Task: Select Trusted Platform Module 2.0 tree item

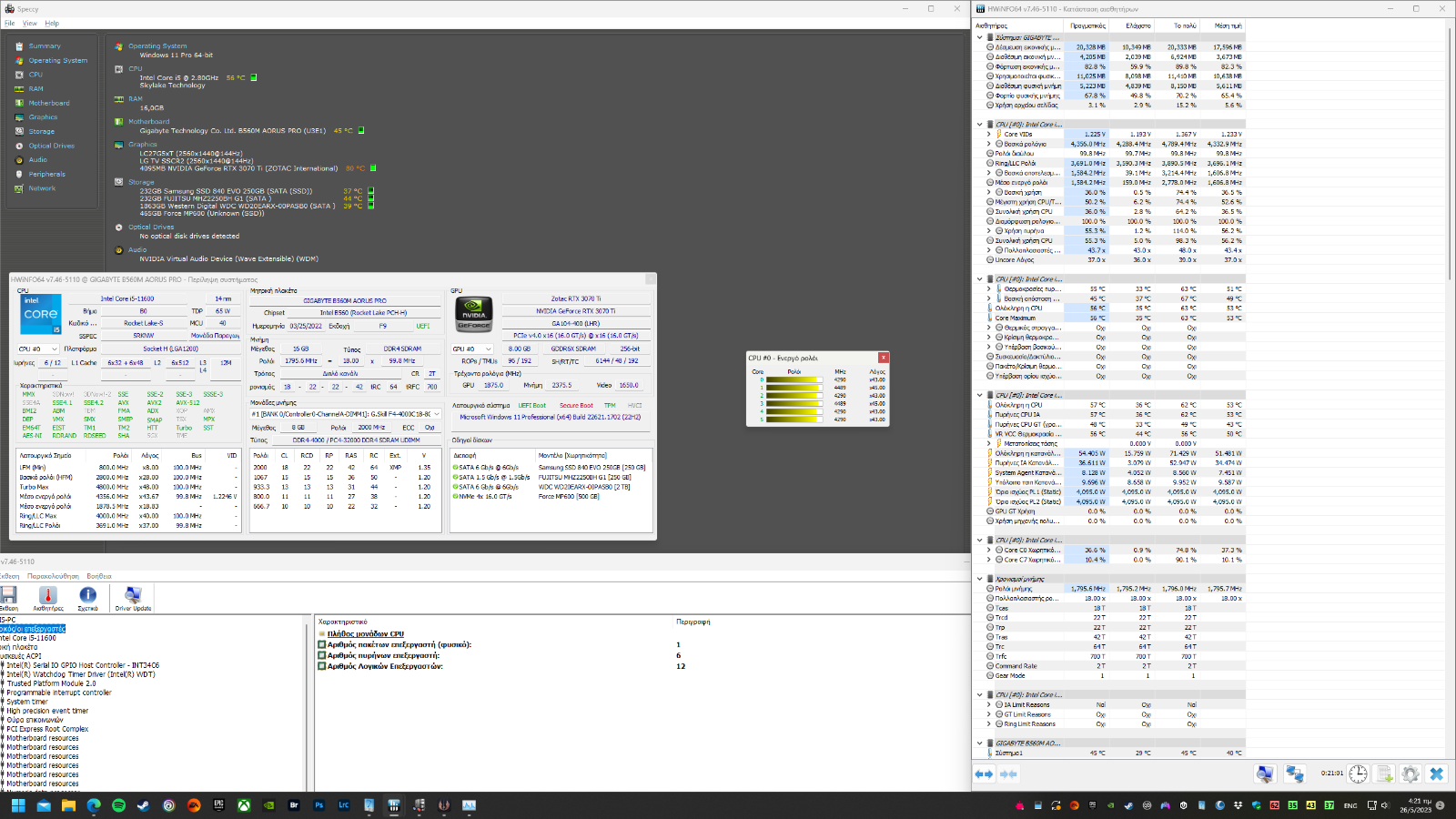Action: point(51,683)
